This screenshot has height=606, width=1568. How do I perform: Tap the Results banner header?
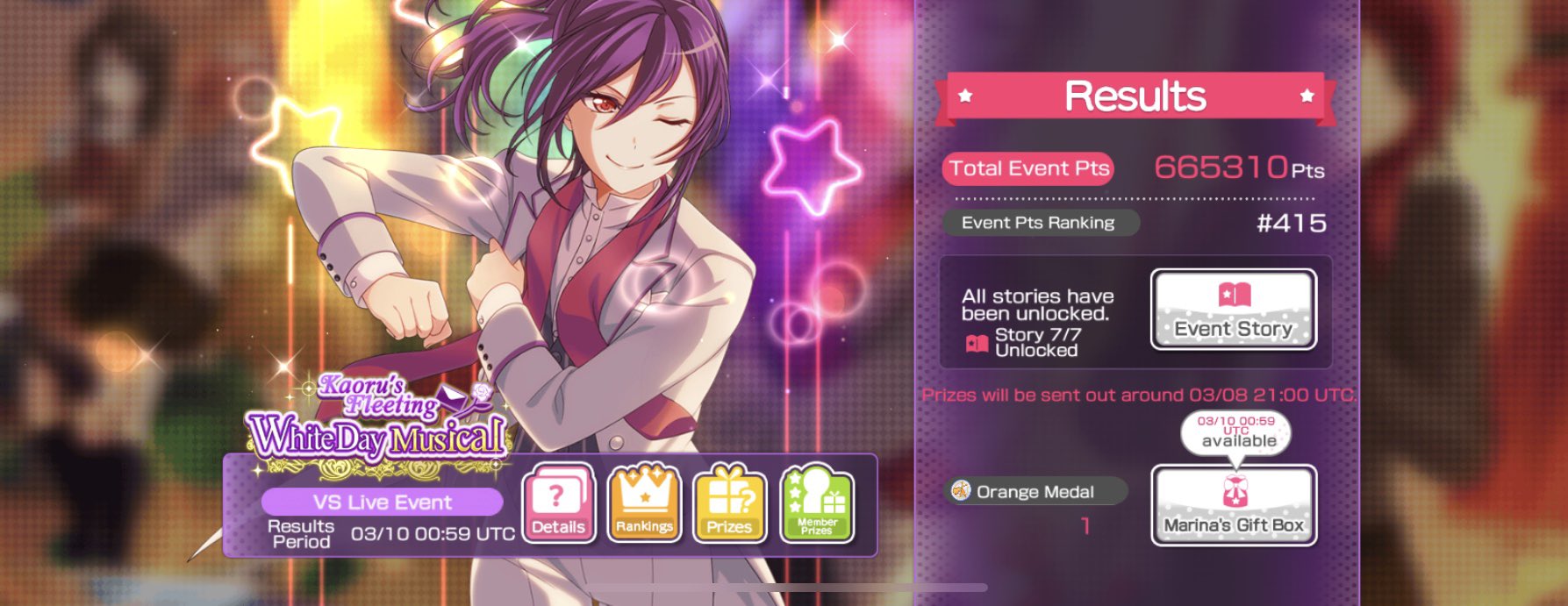1135,96
